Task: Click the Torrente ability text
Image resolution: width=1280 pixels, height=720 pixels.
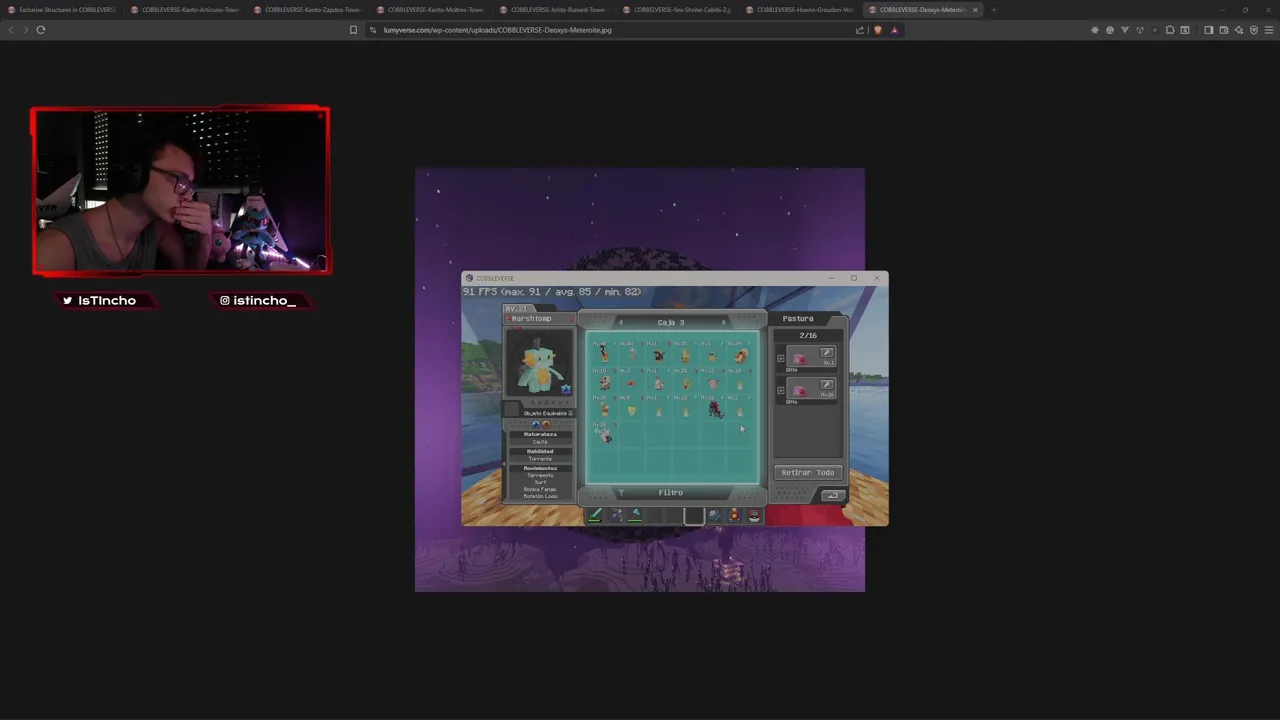Action: [x=540, y=458]
